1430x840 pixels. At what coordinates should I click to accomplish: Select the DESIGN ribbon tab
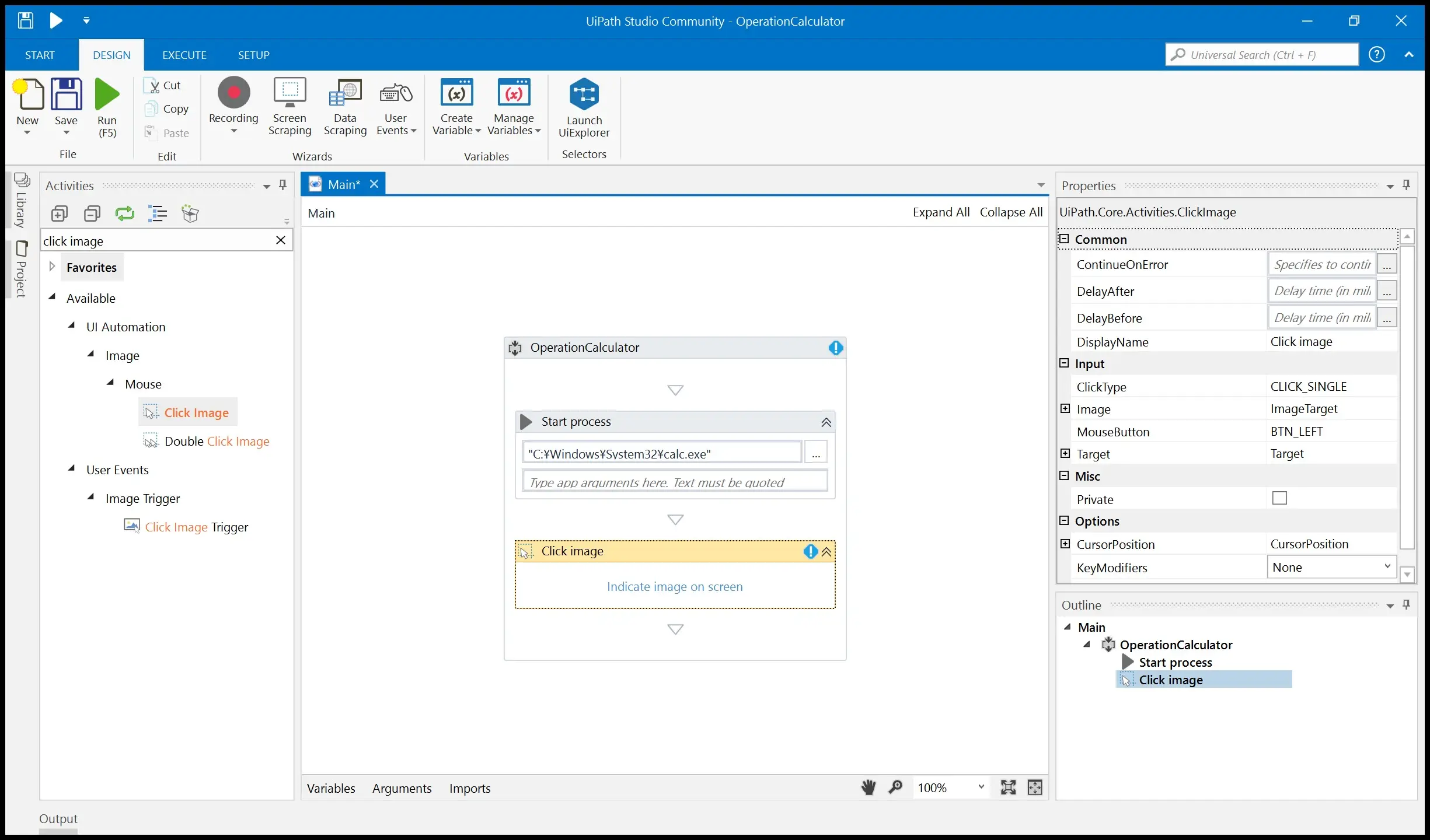pos(111,55)
